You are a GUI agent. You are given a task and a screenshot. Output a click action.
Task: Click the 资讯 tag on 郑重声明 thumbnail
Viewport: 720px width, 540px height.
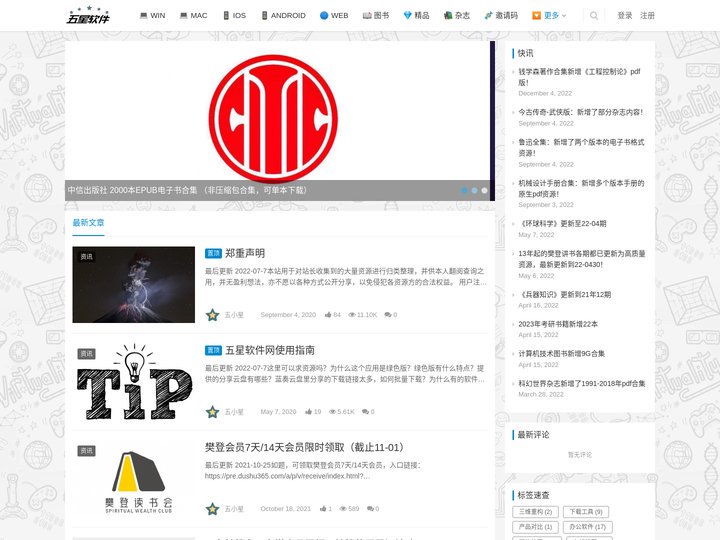[86, 257]
